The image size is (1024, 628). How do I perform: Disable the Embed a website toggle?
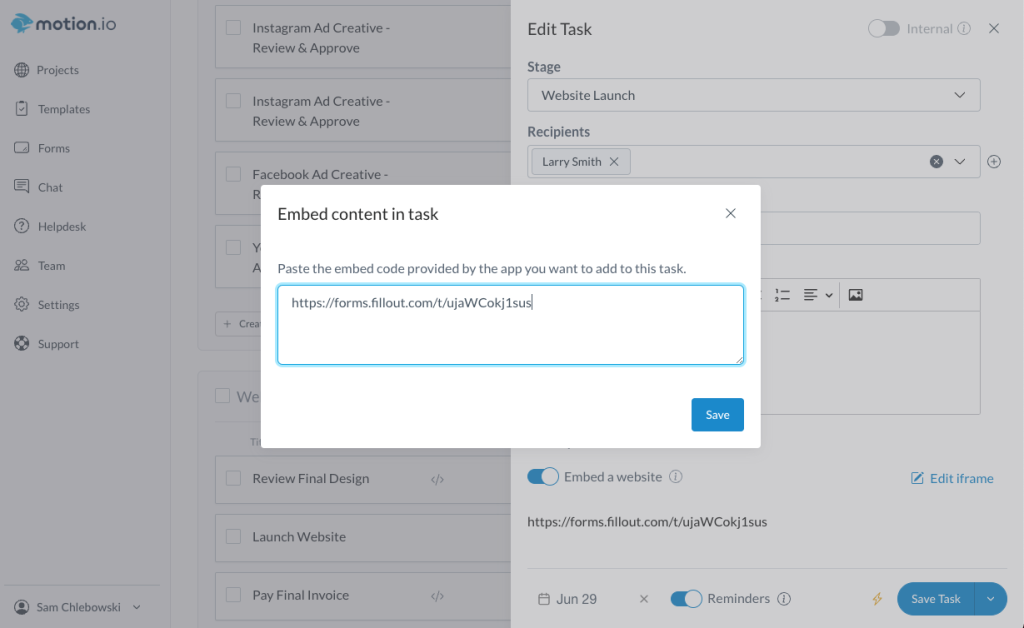(543, 477)
